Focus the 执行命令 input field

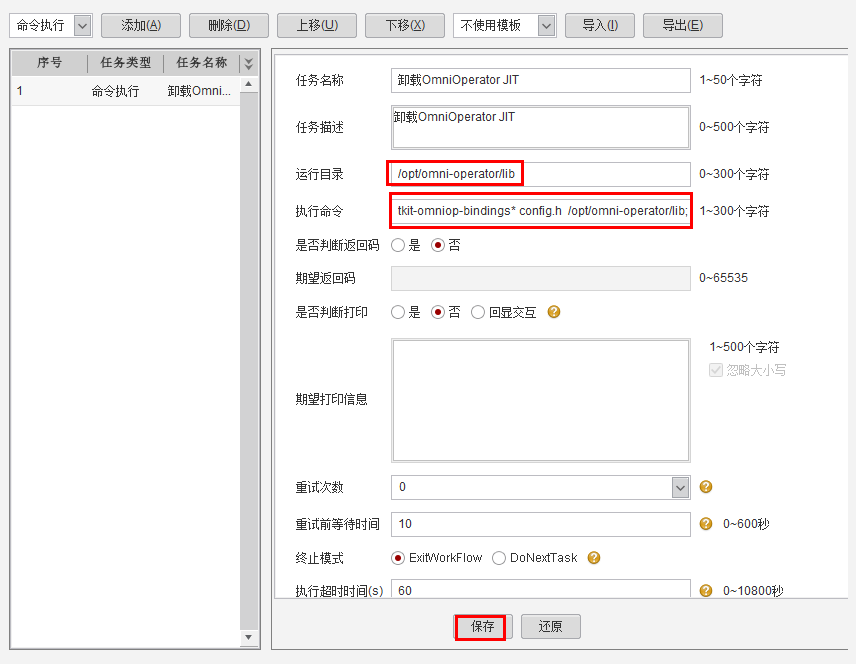[540, 211]
